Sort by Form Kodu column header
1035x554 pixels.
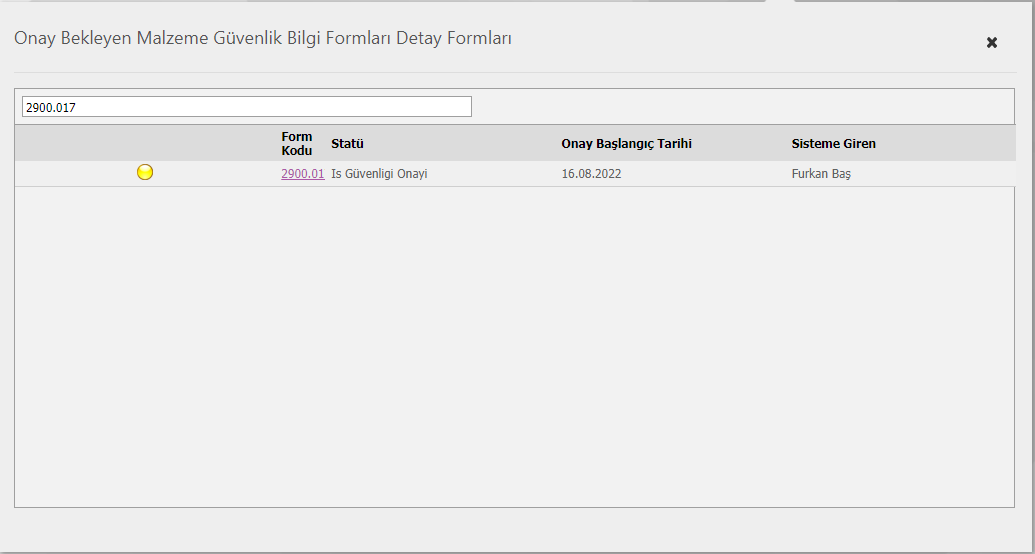click(x=297, y=143)
